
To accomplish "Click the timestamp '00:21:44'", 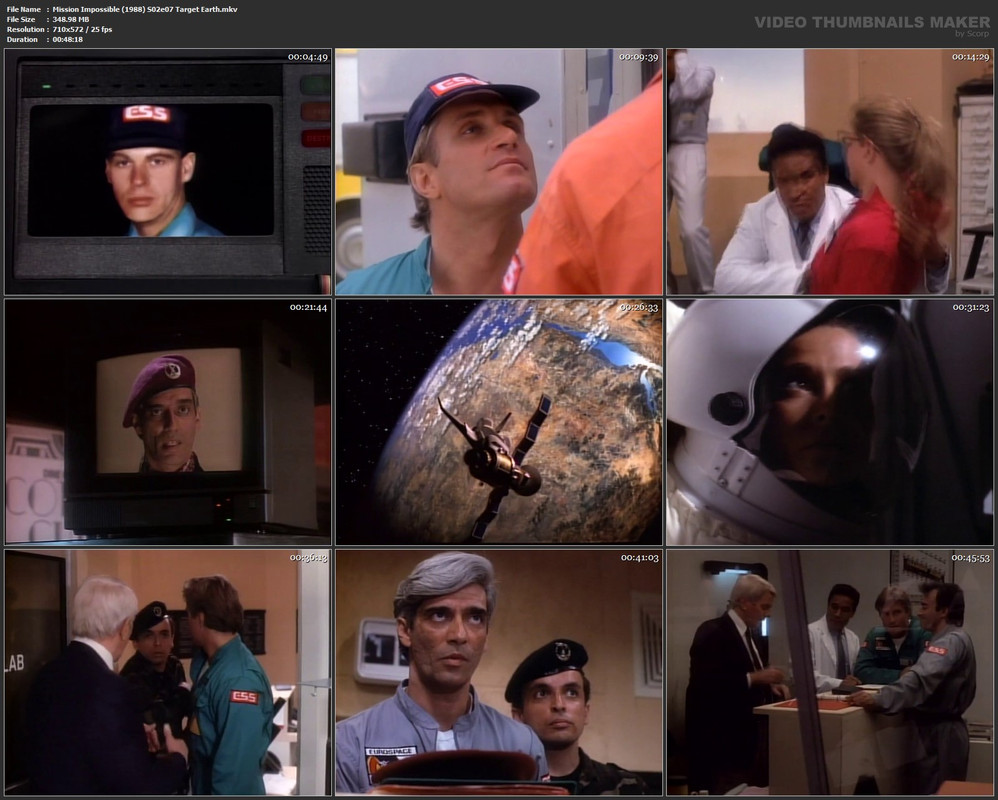I will [308, 307].
